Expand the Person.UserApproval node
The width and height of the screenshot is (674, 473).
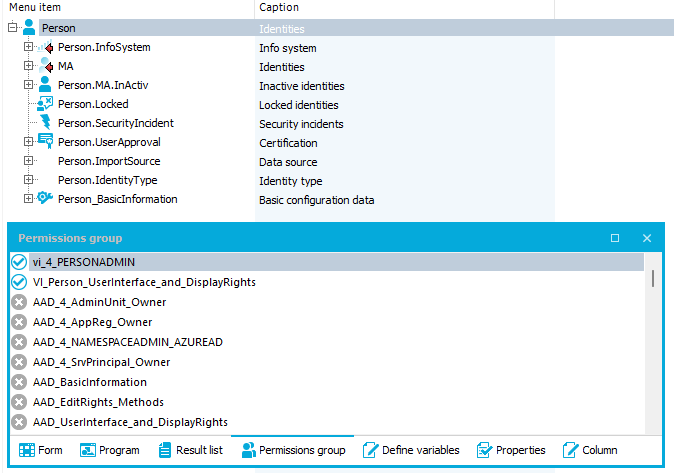pos(28,141)
